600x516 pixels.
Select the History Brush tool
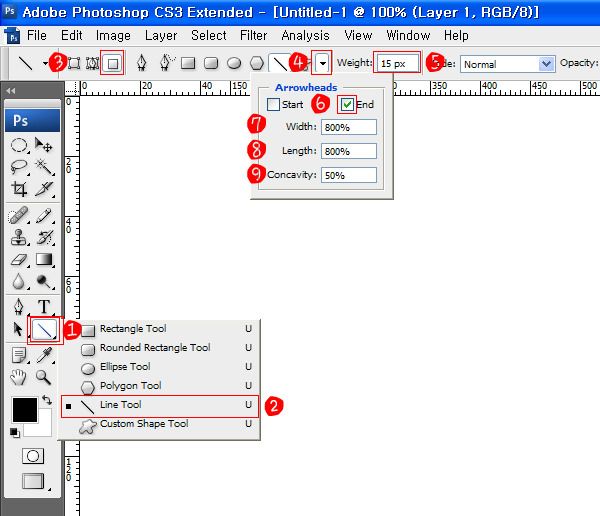coord(44,237)
